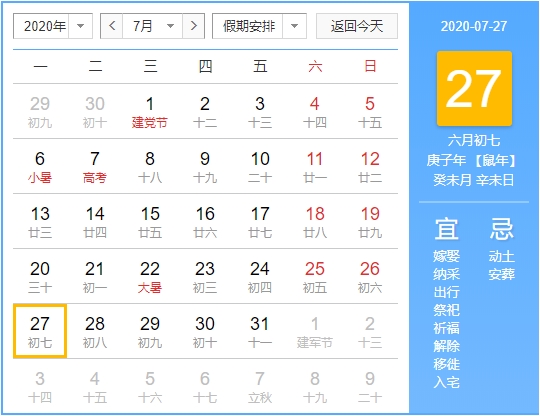This screenshot has width=540, height=416.
Task: Click August 1 建军节 date
Action: pyautogui.click(x=315, y=332)
